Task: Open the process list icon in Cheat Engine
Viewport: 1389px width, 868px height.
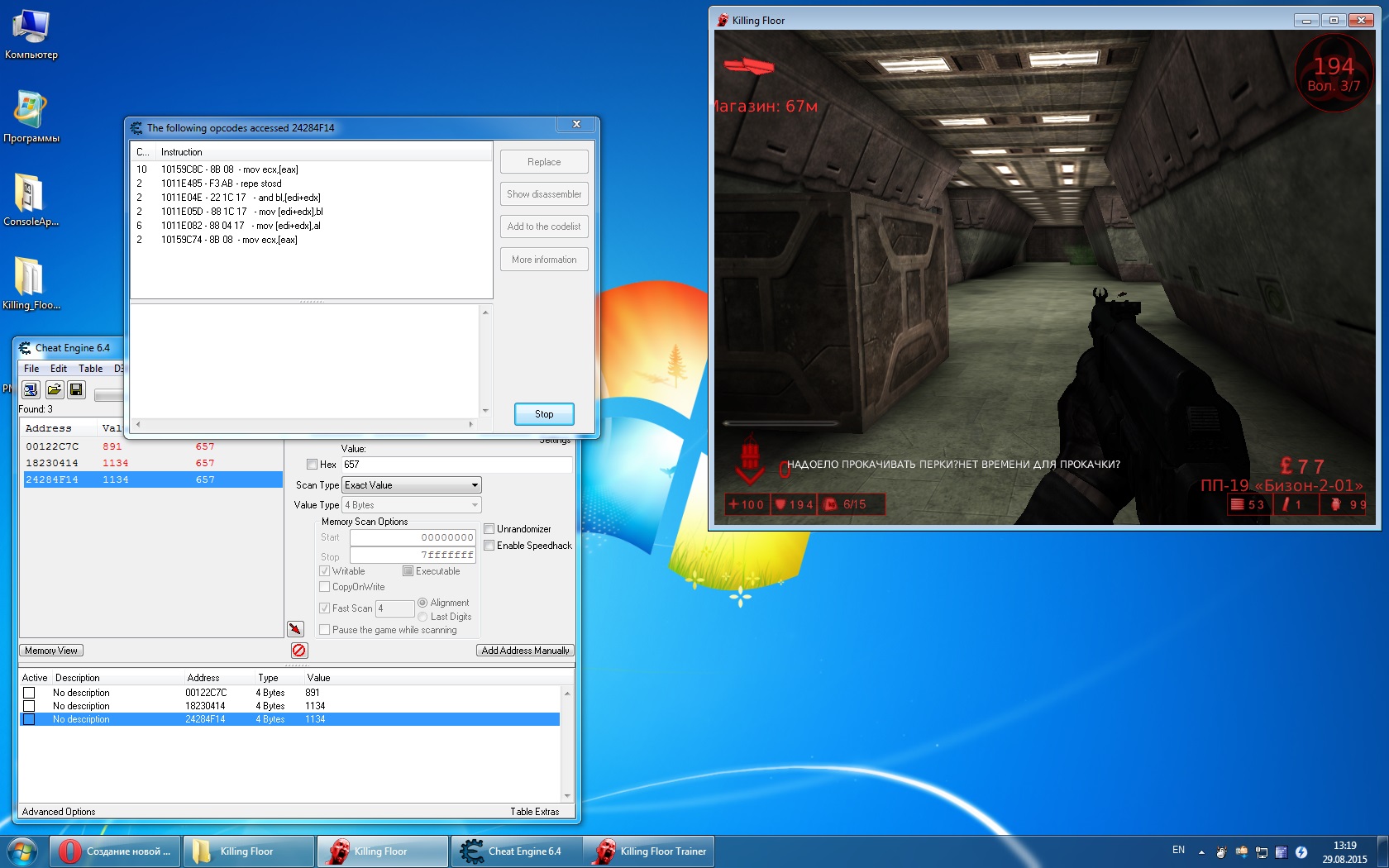Action: coord(31,389)
